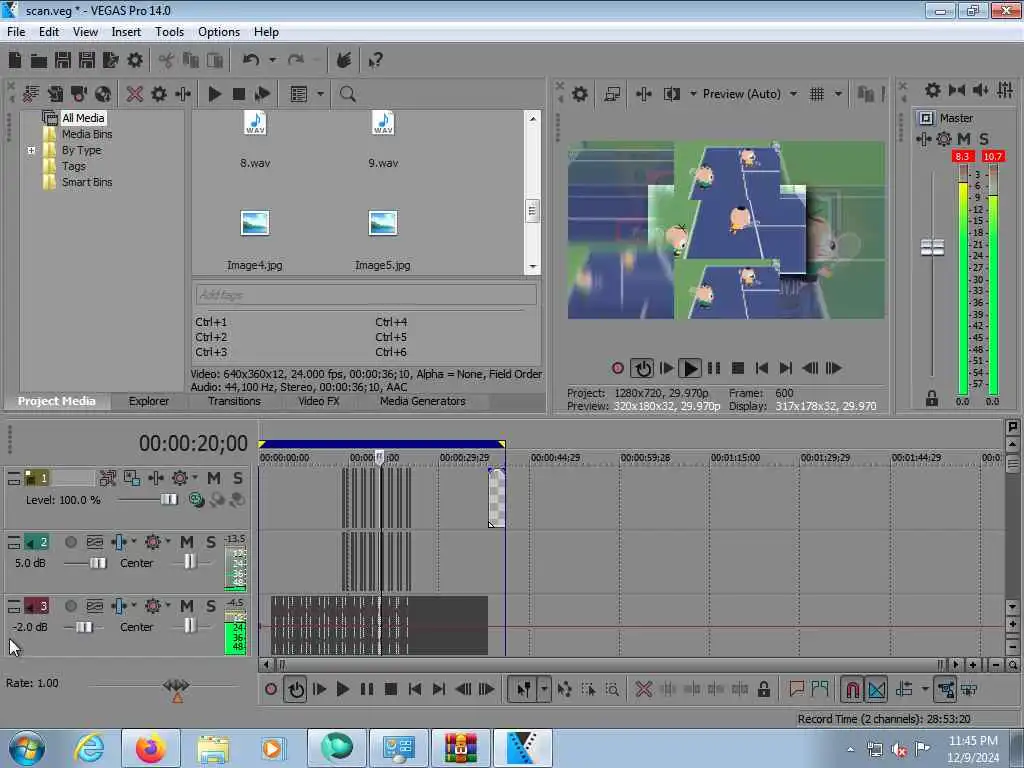Mute video track 1
The image size is (1024, 768).
click(x=214, y=478)
